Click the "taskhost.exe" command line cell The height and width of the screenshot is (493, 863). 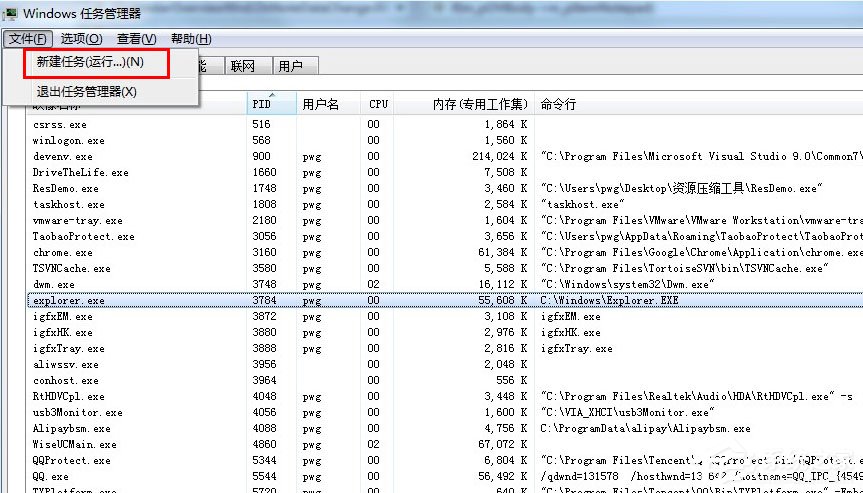point(583,205)
